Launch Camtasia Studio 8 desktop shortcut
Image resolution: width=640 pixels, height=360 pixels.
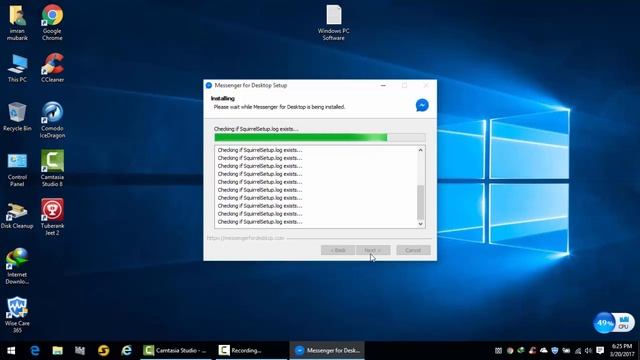[x=52, y=168]
